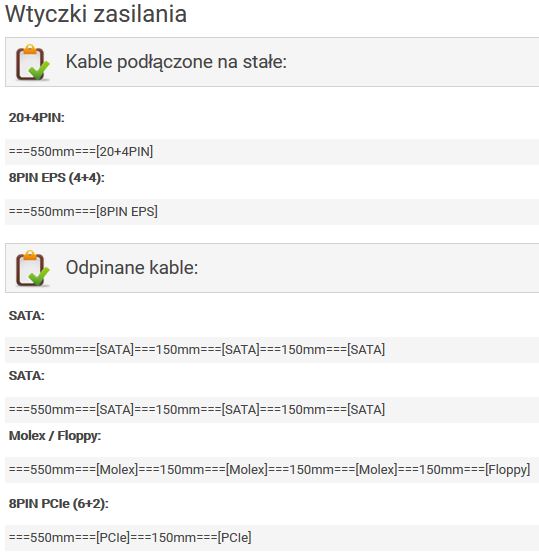
Task: Click the first Molex connector text
Action: point(117,470)
